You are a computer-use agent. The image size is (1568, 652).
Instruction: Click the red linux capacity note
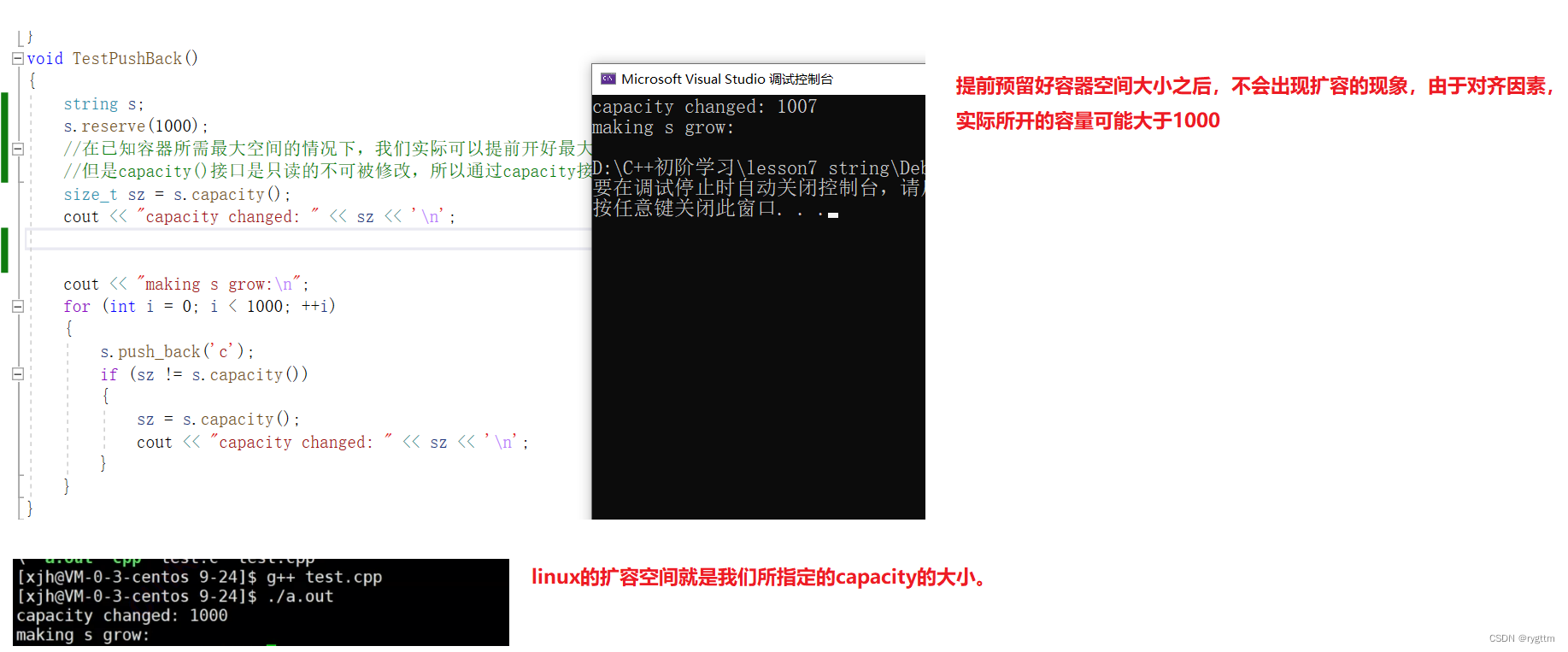tap(760, 578)
